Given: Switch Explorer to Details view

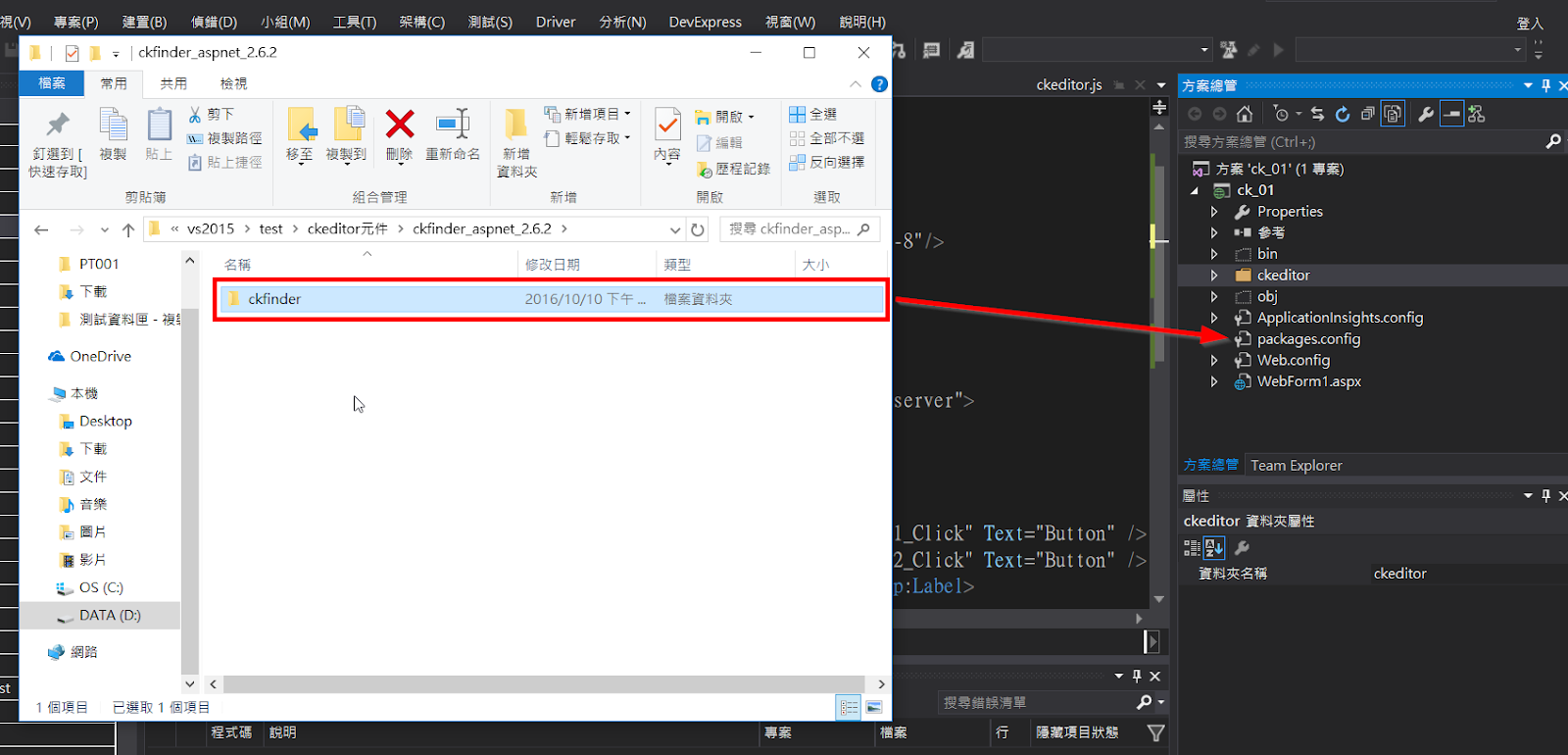Looking at the screenshot, I should pos(849,707).
